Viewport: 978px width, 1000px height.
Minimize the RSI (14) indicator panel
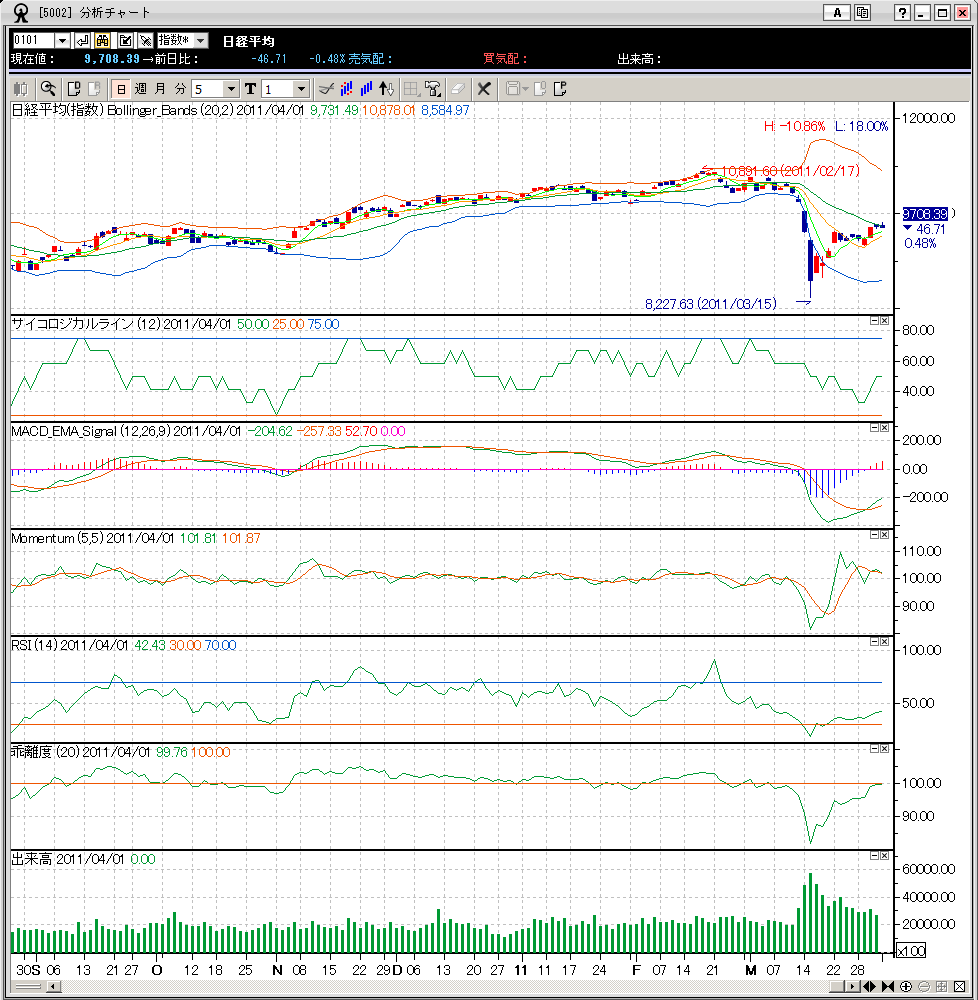873,641
